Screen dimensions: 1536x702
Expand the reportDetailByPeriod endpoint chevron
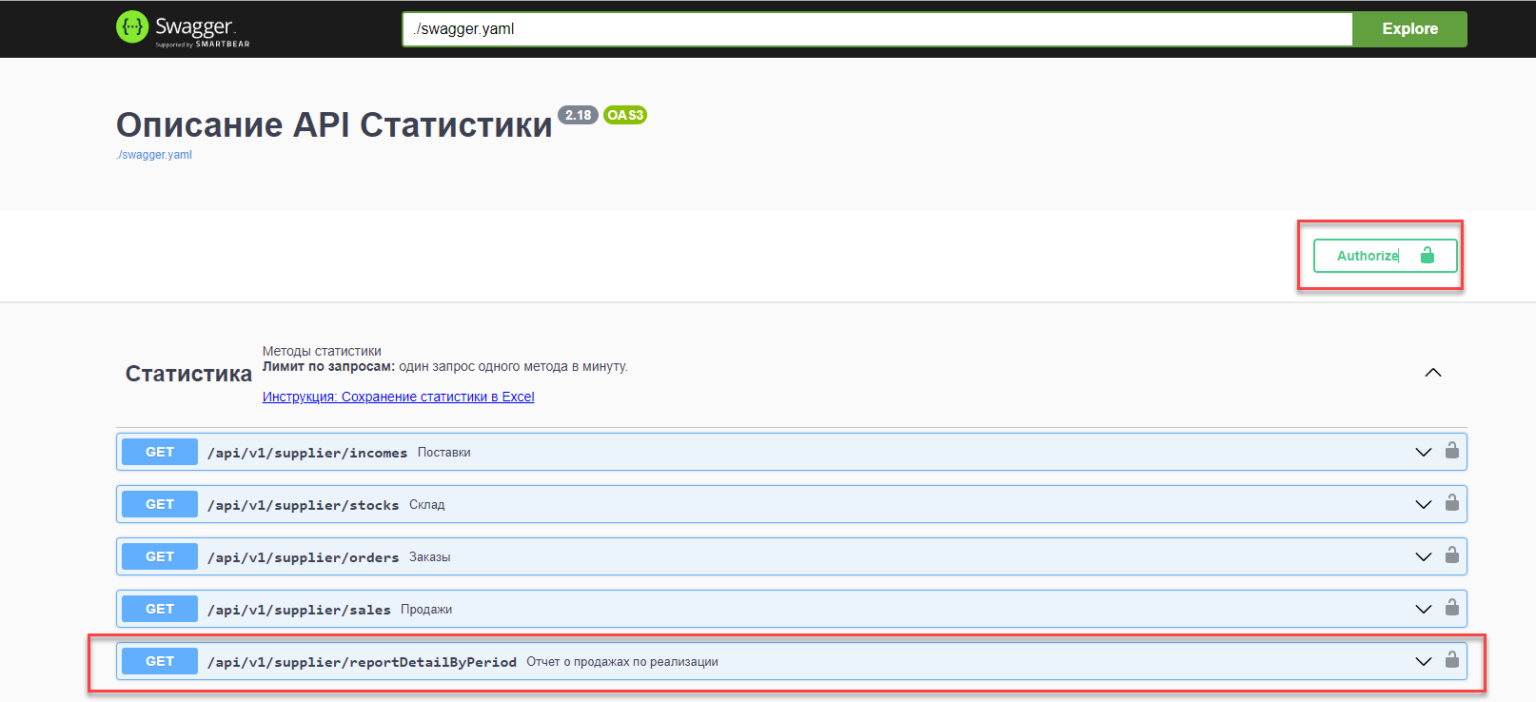[x=1423, y=661]
